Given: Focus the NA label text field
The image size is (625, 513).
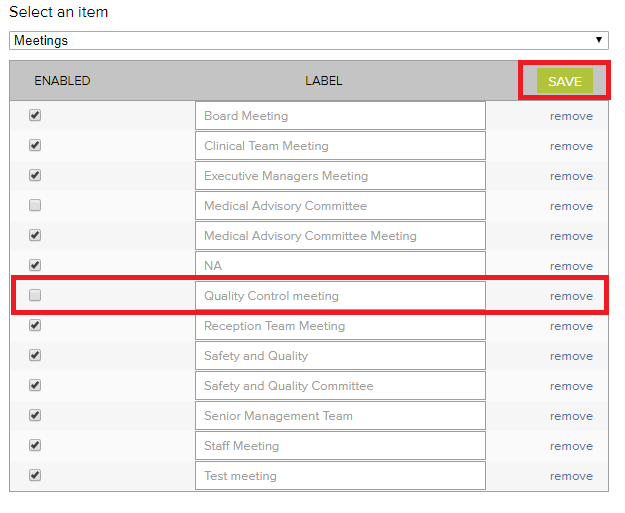Looking at the screenshot, I should 340,266.
